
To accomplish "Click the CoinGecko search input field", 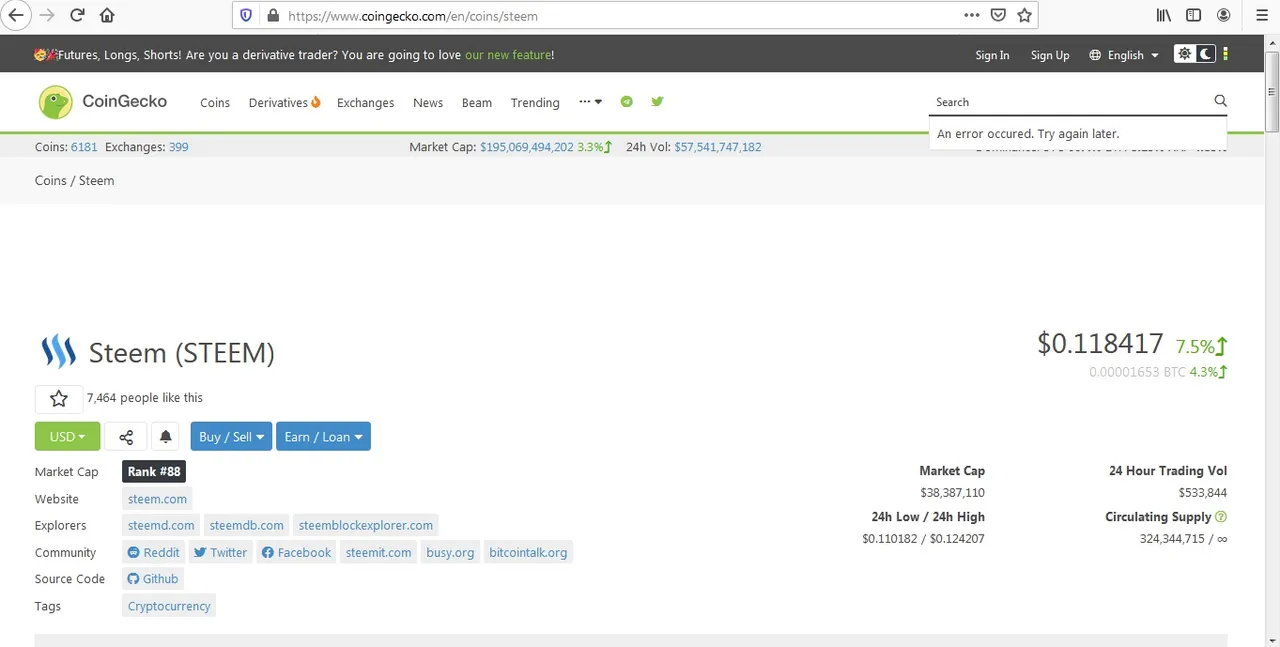I will click(x=1070, y=102).
